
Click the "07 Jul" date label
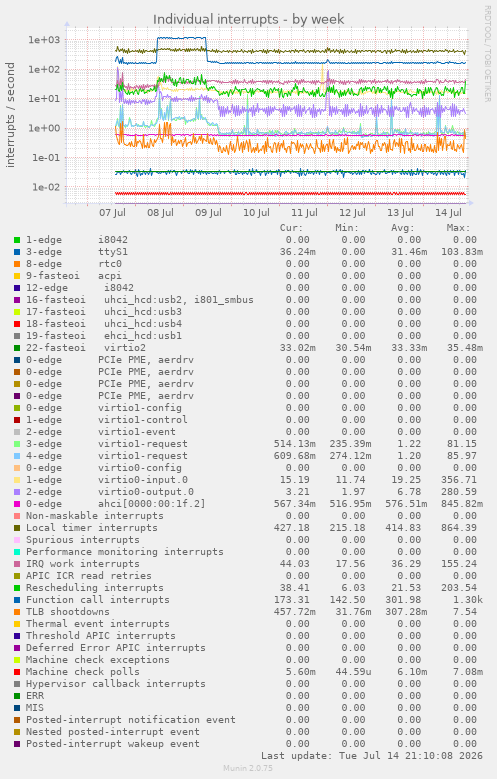pos(112,213)
